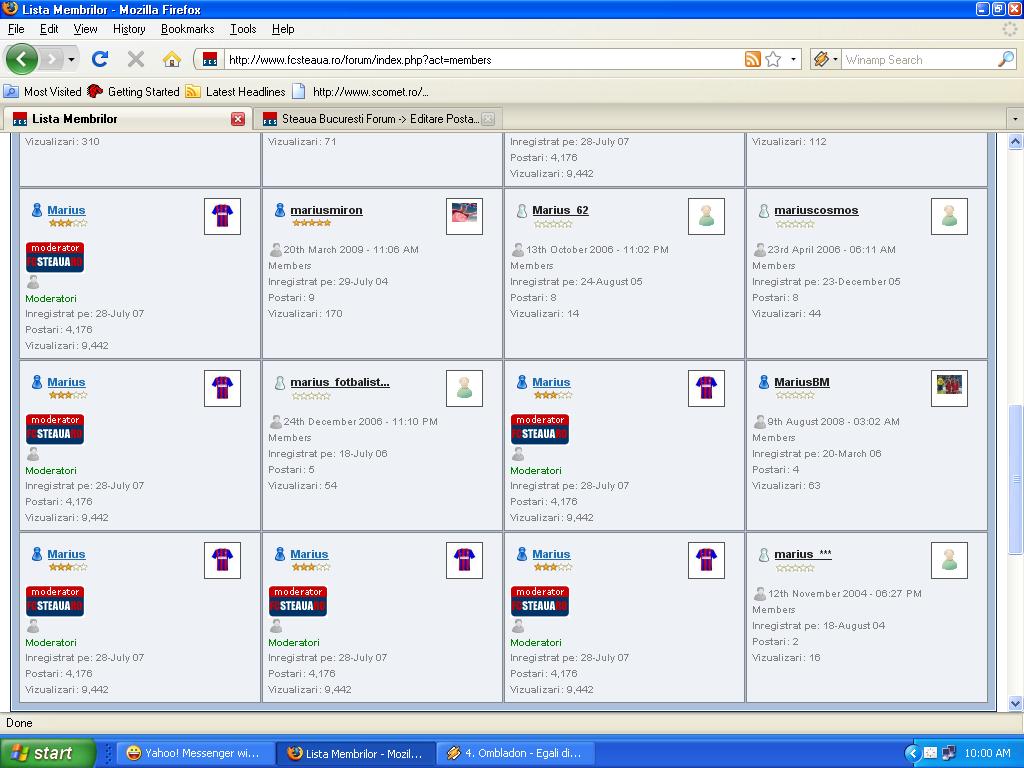The height and width of the screenshot is (768, 1024).
Task: Expand the search engine selector dropdown
Action: [826, 60]
